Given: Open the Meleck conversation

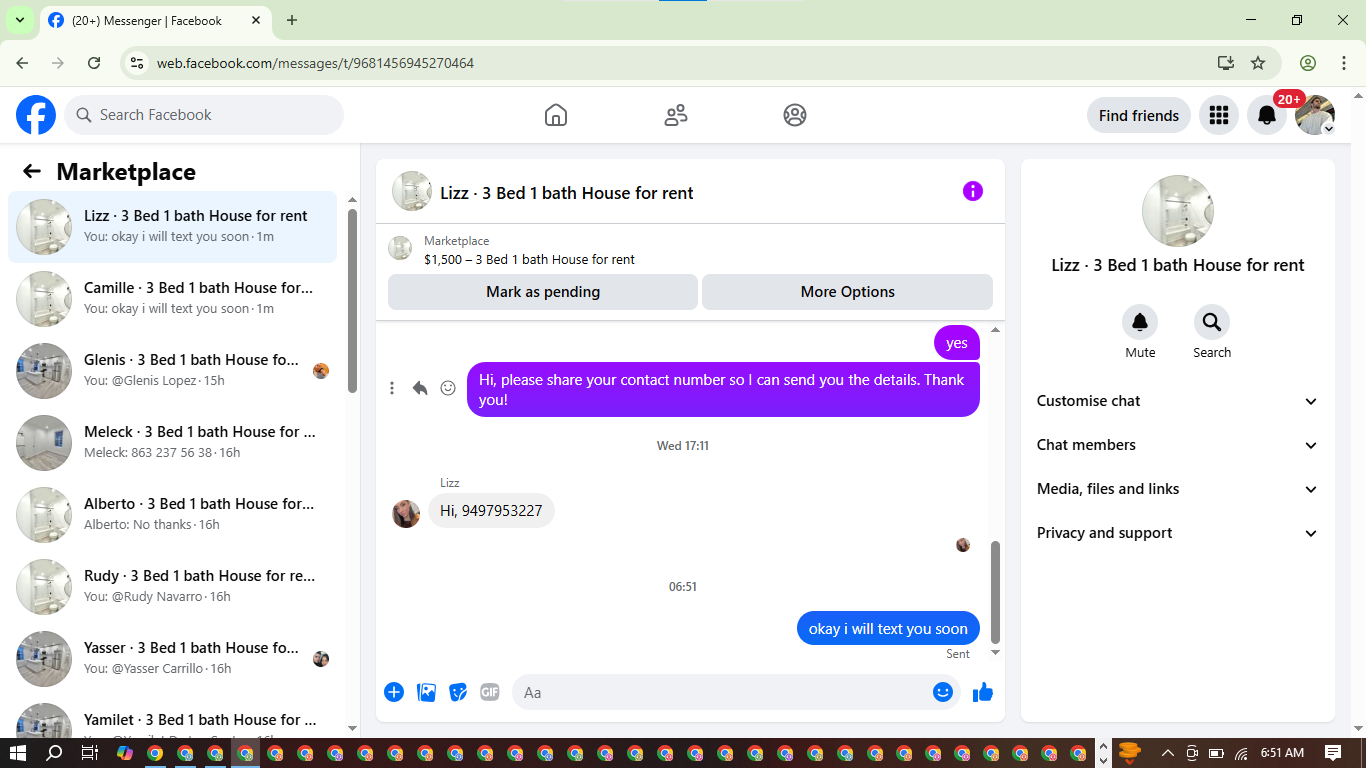Looking at the screenshot, I should point(173,443).
